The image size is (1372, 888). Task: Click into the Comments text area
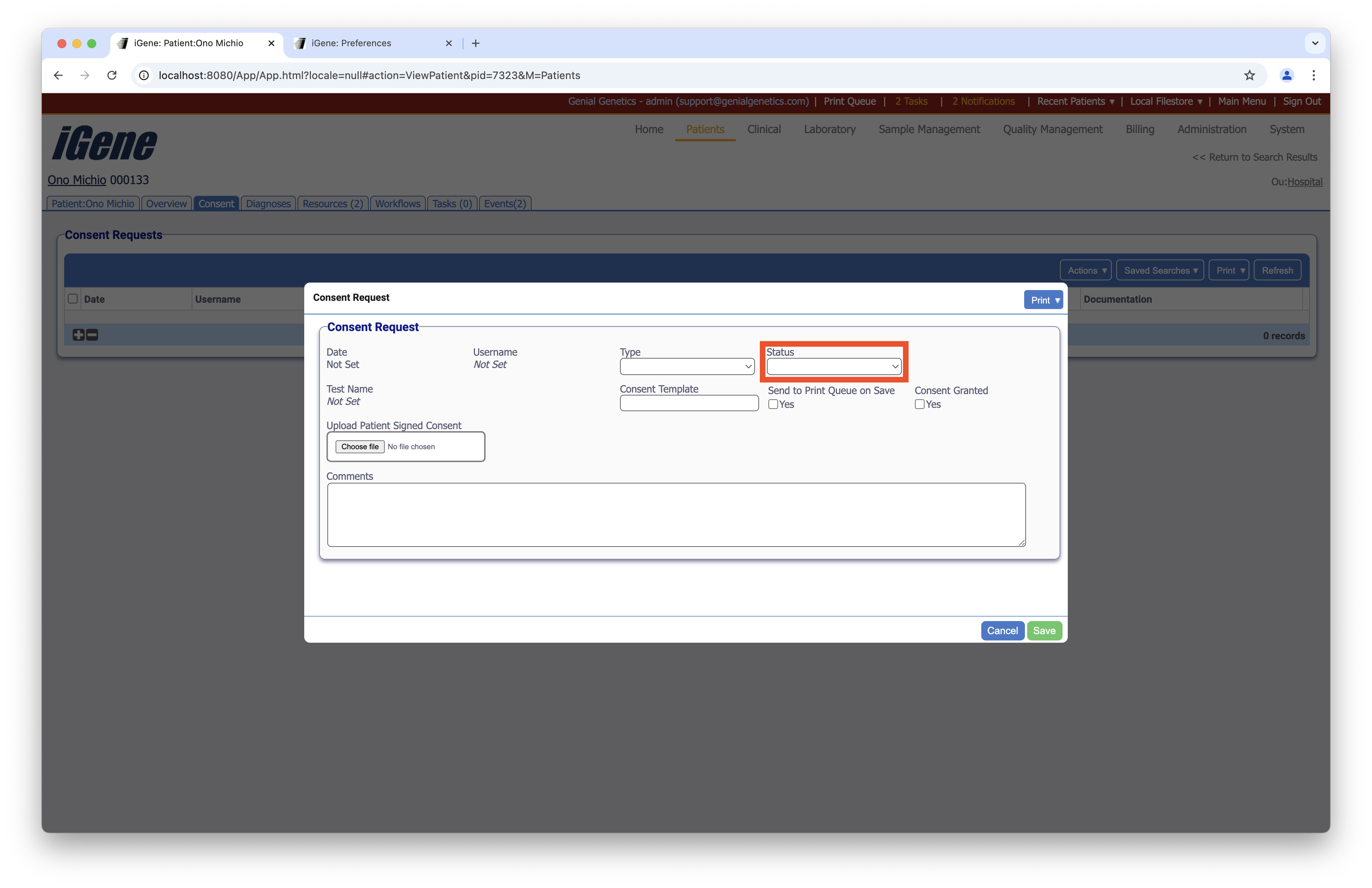[x=676, y=514]
